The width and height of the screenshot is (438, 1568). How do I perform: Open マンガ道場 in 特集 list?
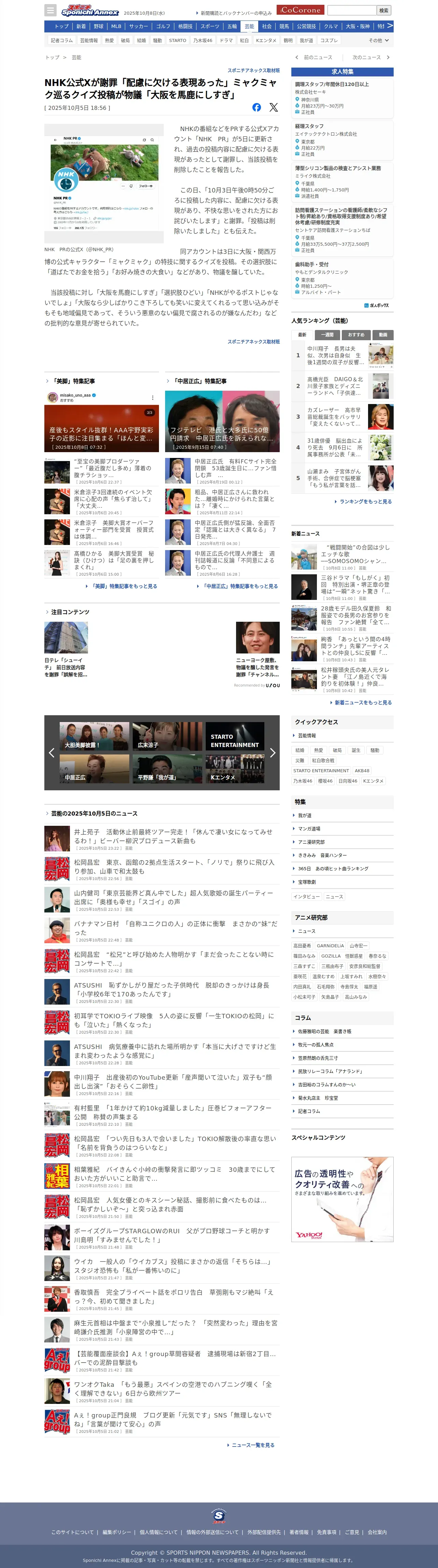coord(308,829)
